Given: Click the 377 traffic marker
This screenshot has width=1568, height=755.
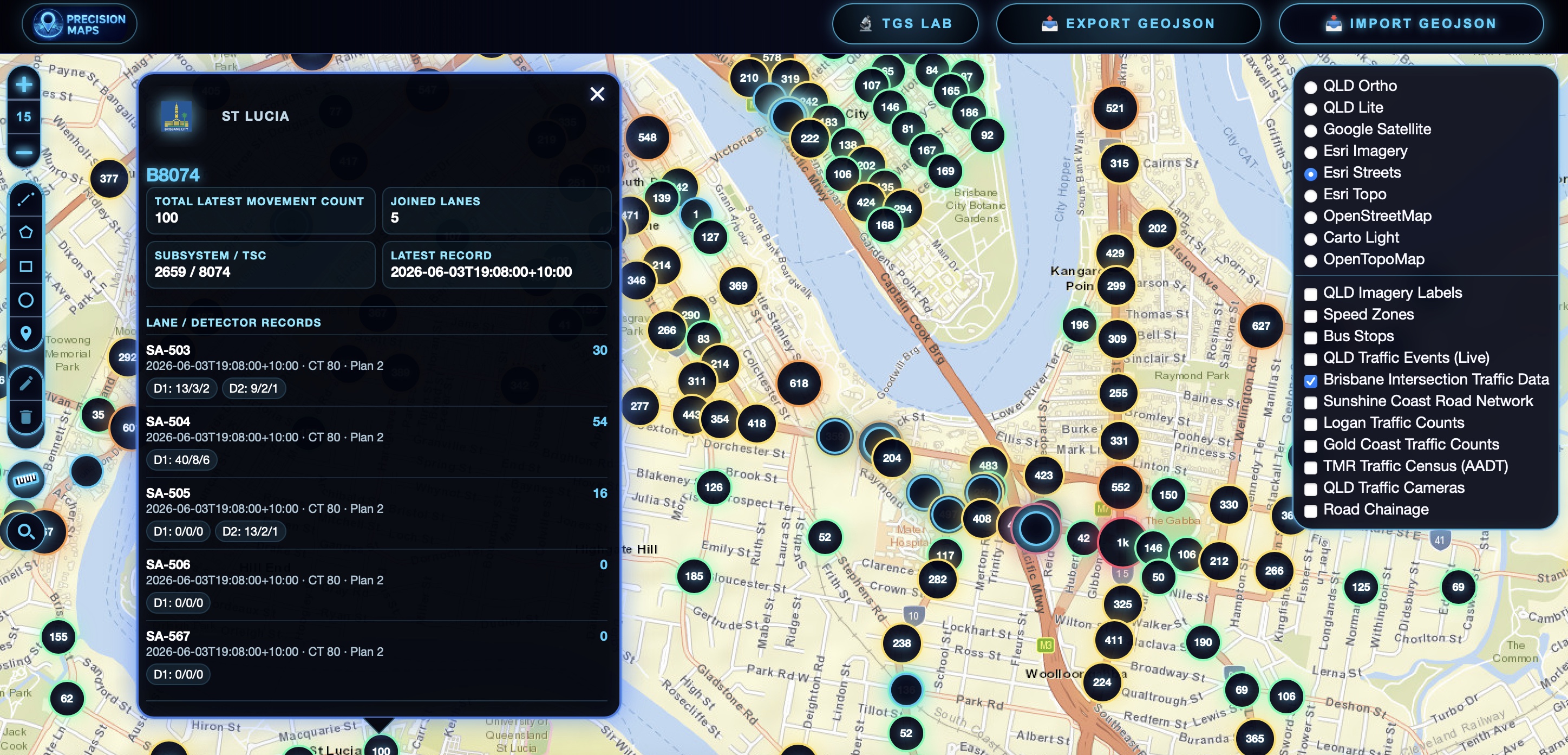Looking at the screenshot, I should click(109, 178).
